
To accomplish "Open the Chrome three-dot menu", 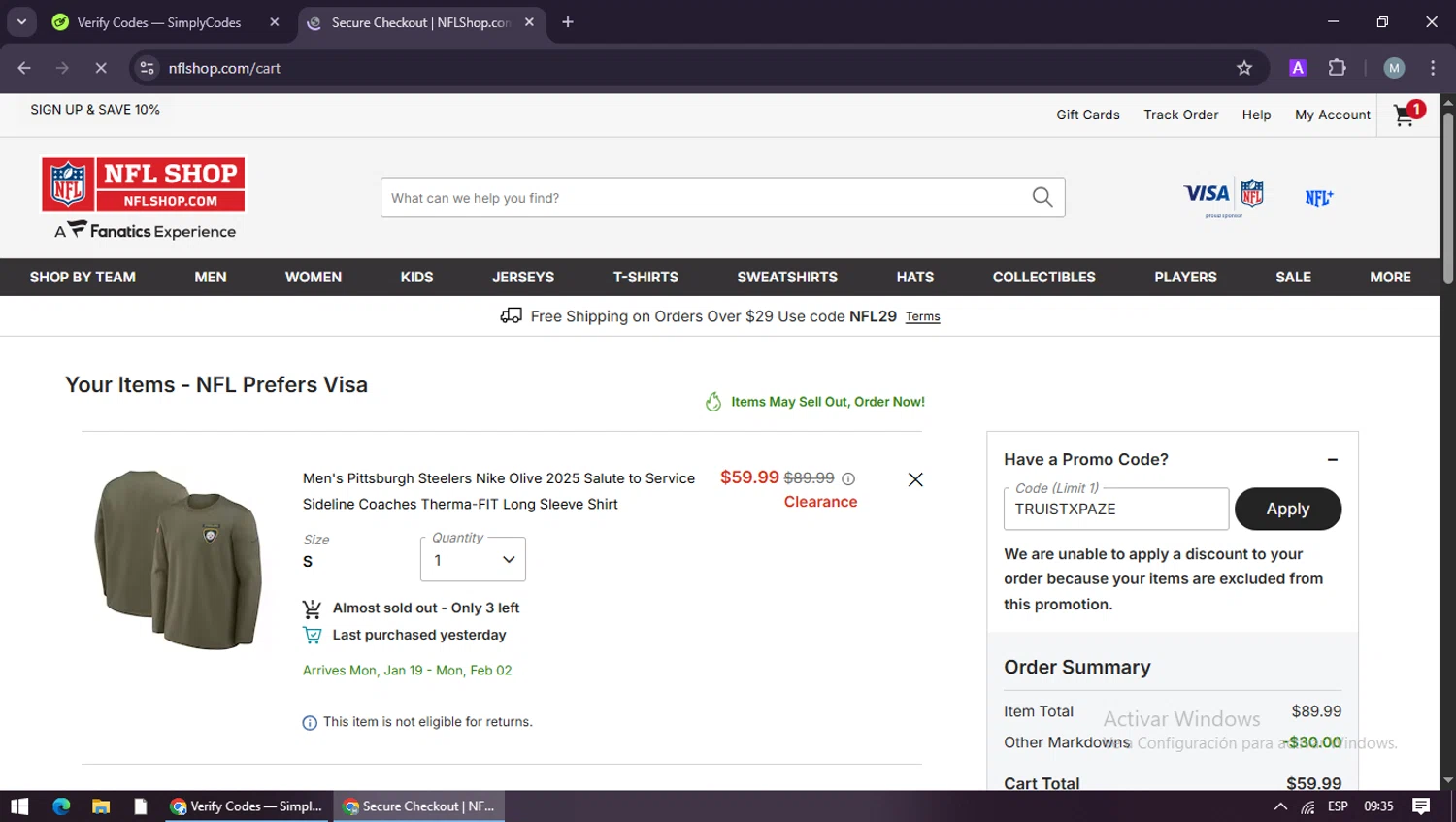I will pyautogui.click(x=1433, y=68).
